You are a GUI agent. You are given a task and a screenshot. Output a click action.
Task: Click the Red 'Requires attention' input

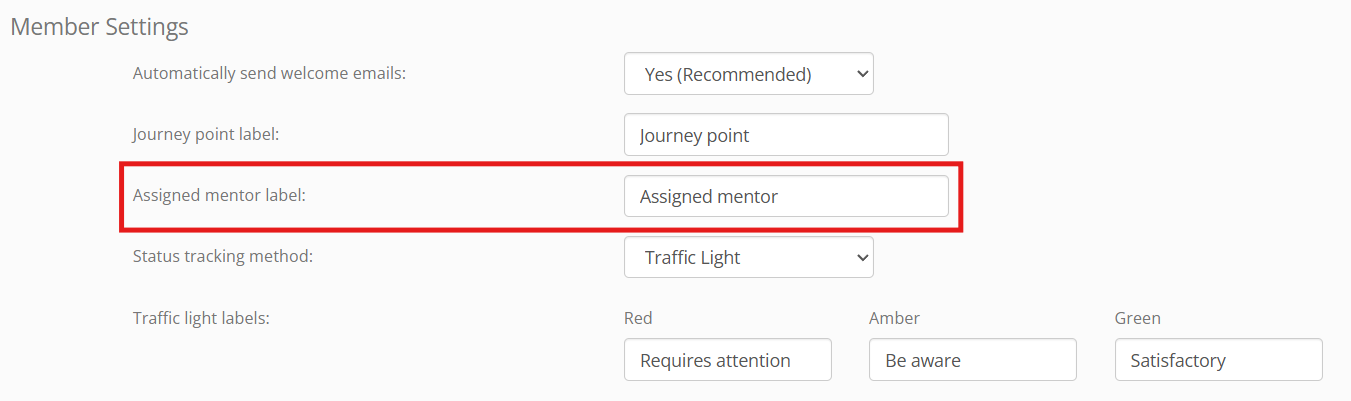(727, 360)
